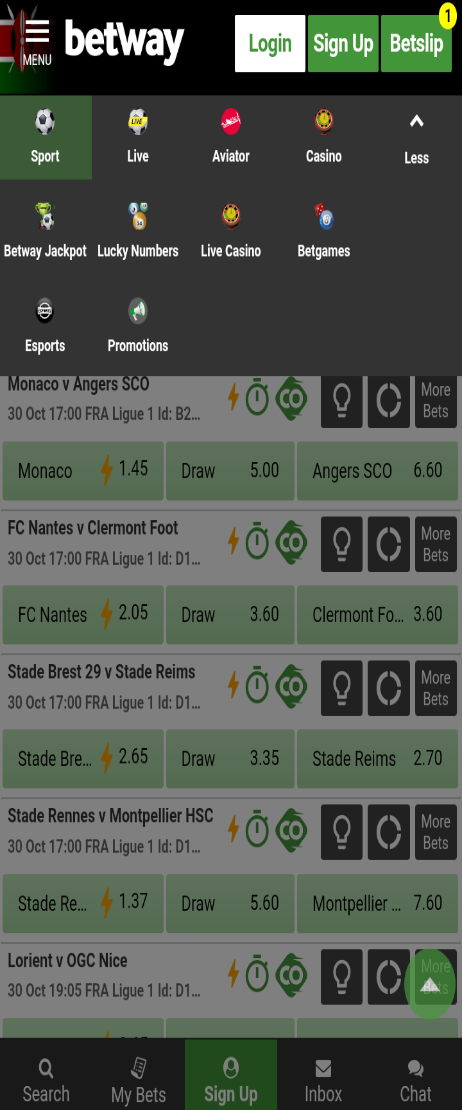Open Live Casino icon
This screenshot has height=1110, width=462.
point(231,216)
